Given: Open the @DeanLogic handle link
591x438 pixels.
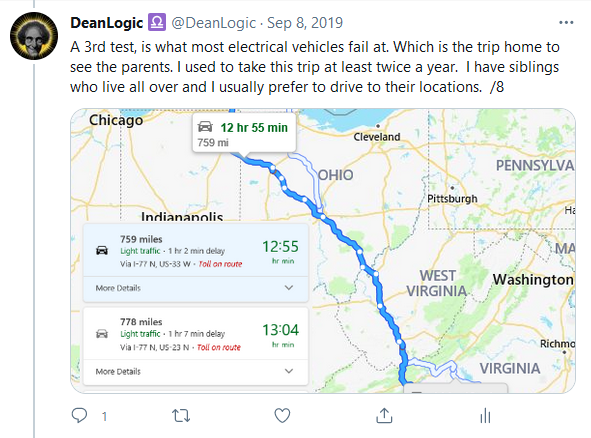Looking at the screenshot, I should coord(214,23).
